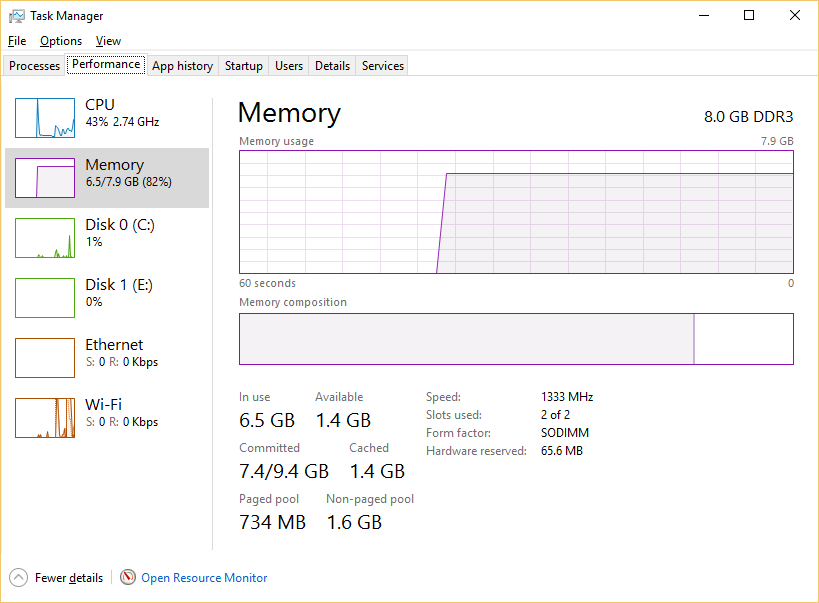The image size is (819, 603).
Task: Open the Services tab
Action: [382, 66]
